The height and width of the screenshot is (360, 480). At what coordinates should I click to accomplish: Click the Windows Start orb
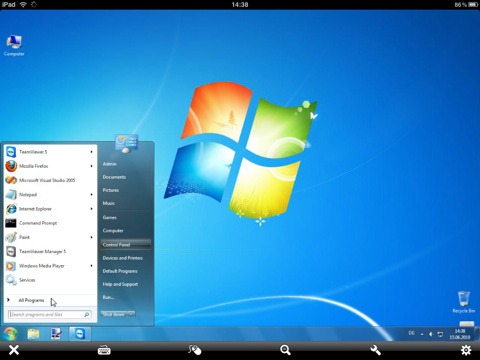[x=10, y=333]
